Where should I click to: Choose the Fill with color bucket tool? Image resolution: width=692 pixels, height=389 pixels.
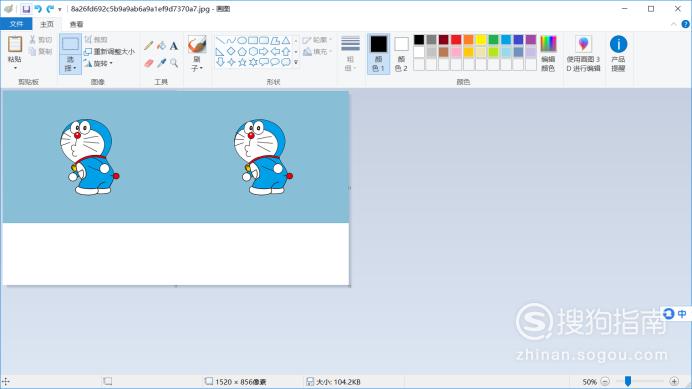pos(162,45)
